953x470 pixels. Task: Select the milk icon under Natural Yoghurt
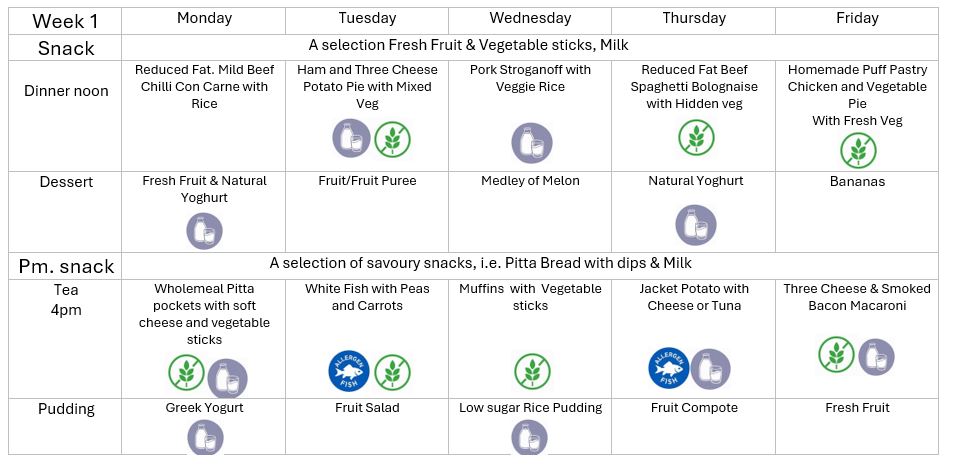coord(695,225)
